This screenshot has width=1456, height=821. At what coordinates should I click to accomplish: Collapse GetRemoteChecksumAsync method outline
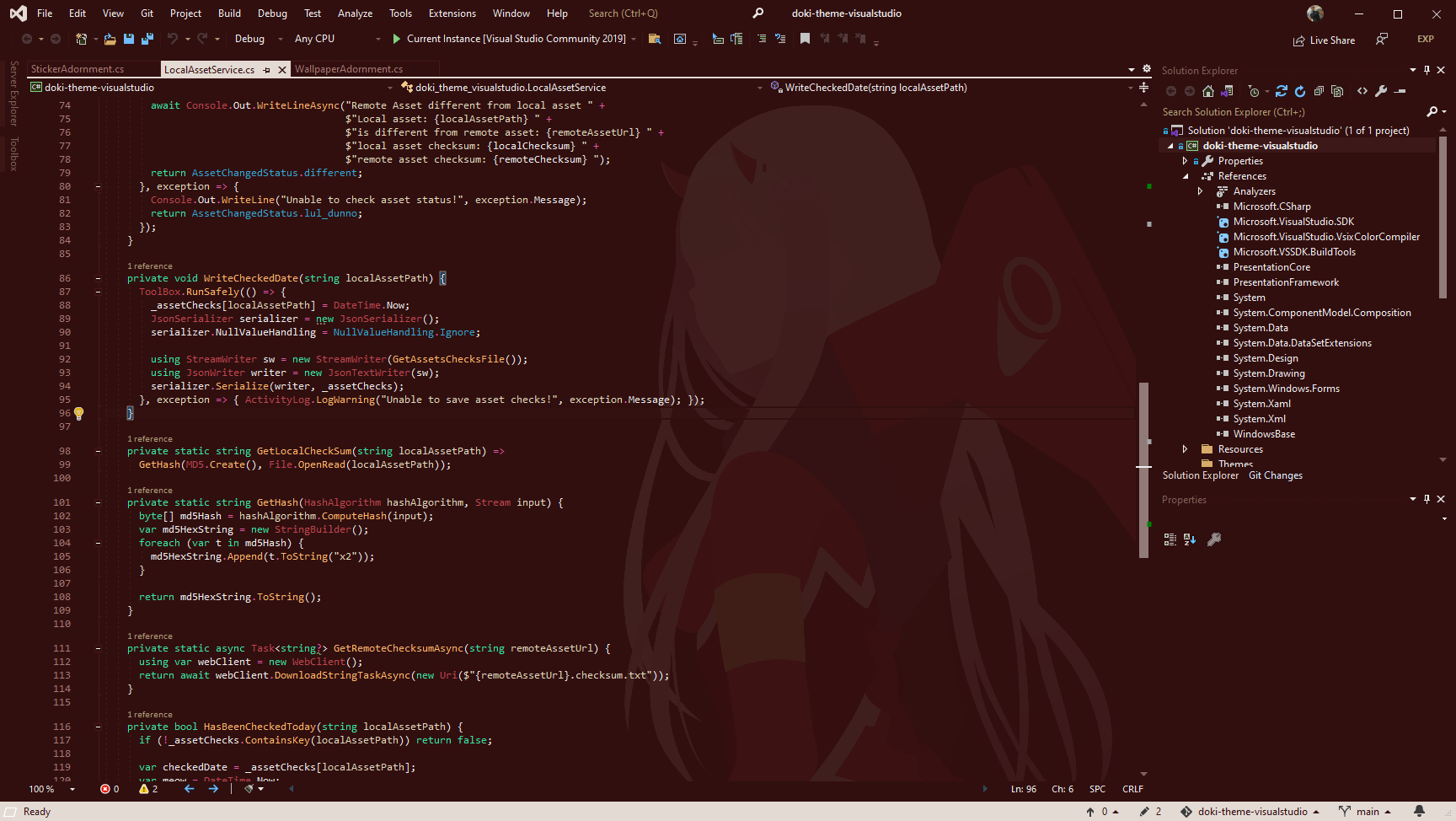point(98,648)
